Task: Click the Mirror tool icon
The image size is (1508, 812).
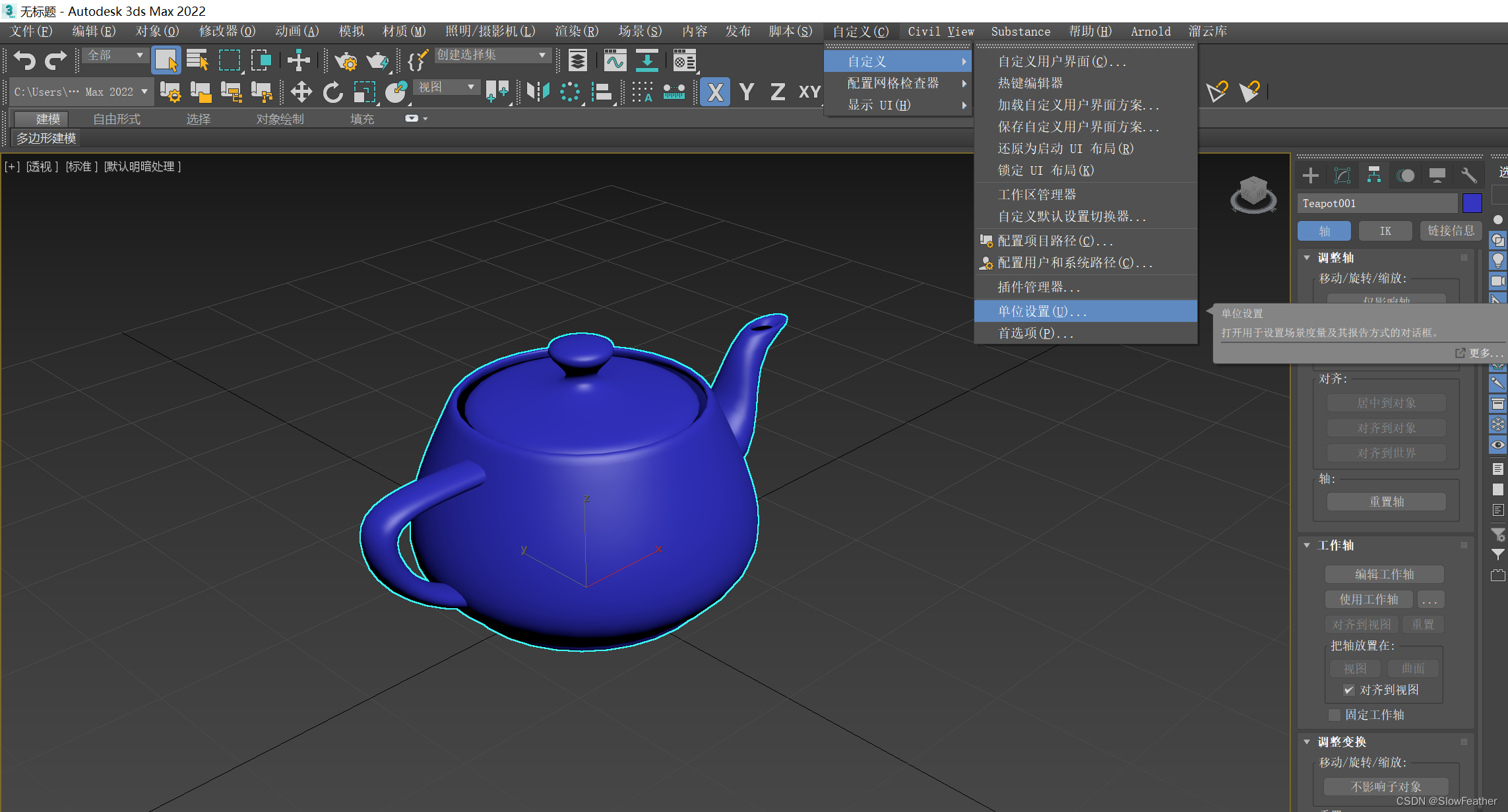Action: coord(538,92)
